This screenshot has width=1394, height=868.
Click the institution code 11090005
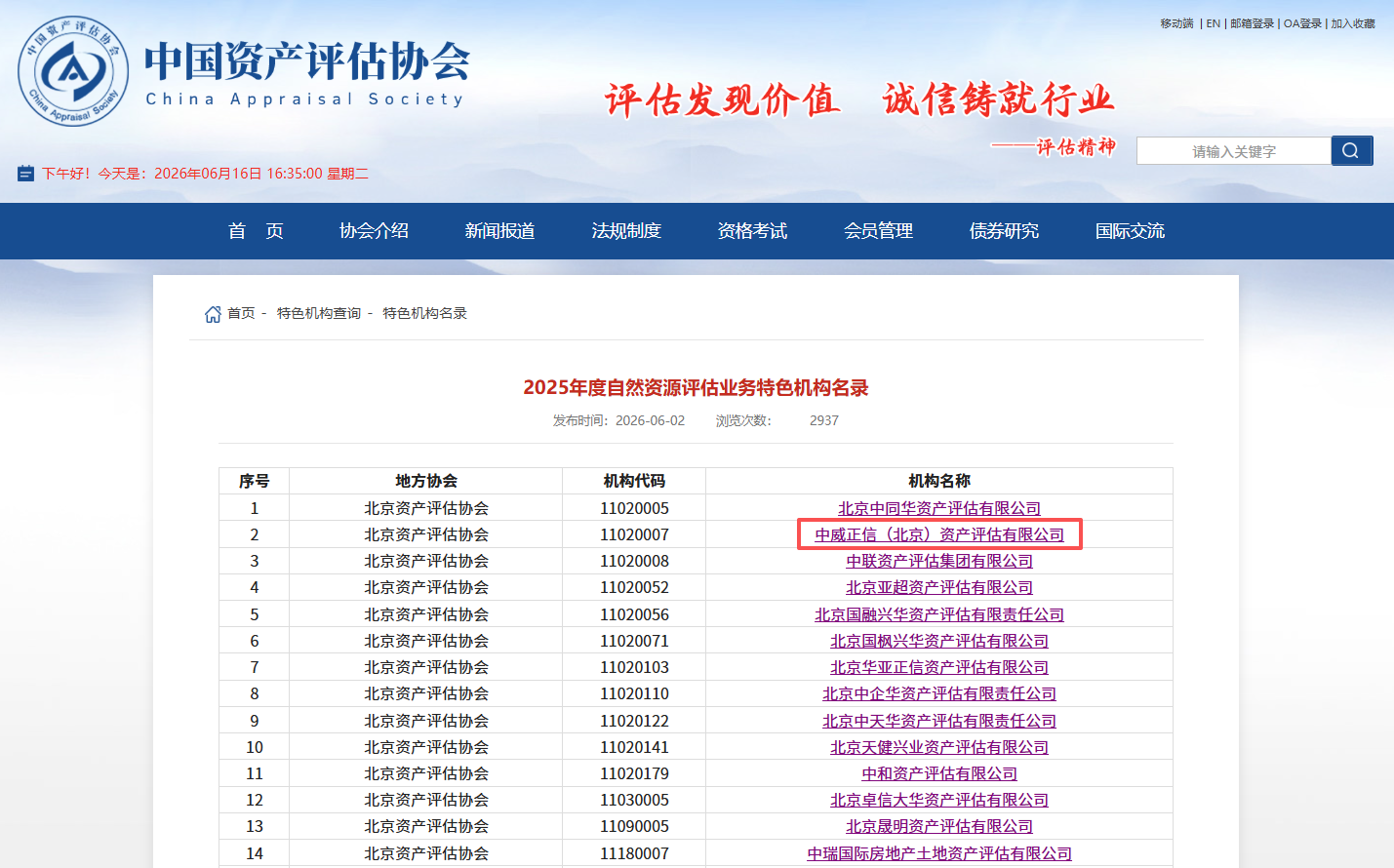(634, 826)
